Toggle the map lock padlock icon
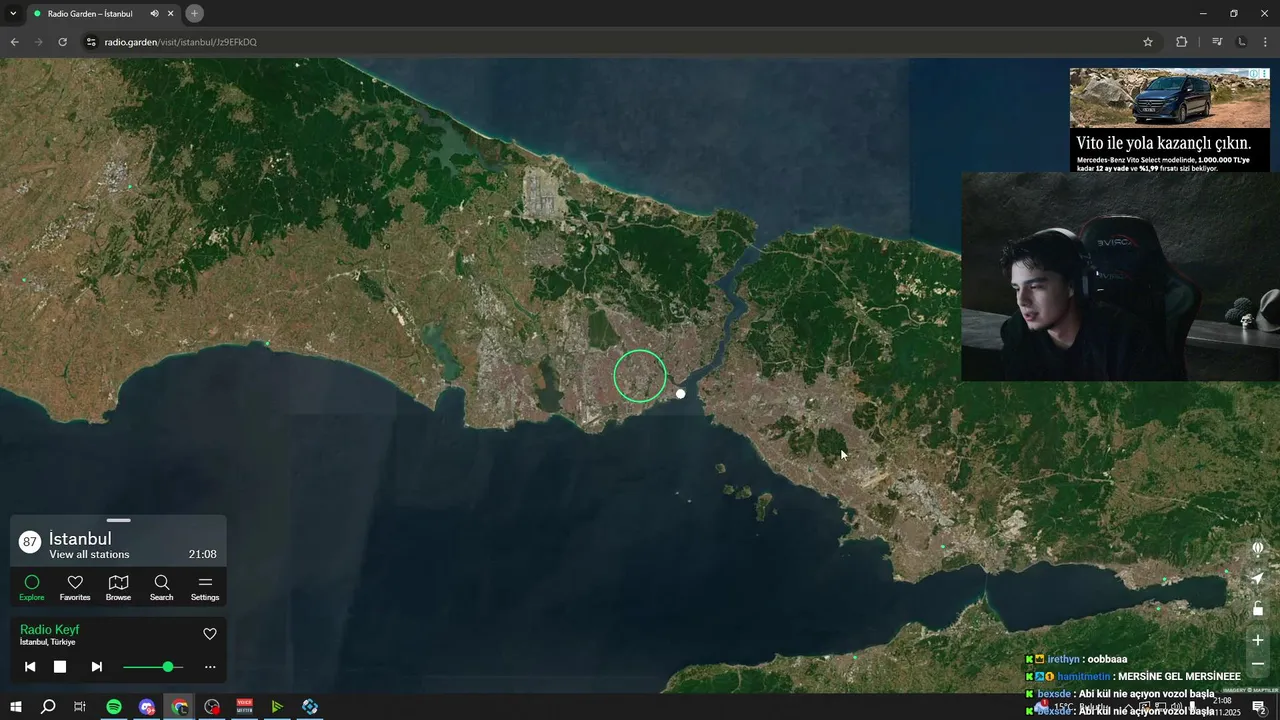1280x720 pixels. pyautogui.click(x=1258, y=609)
